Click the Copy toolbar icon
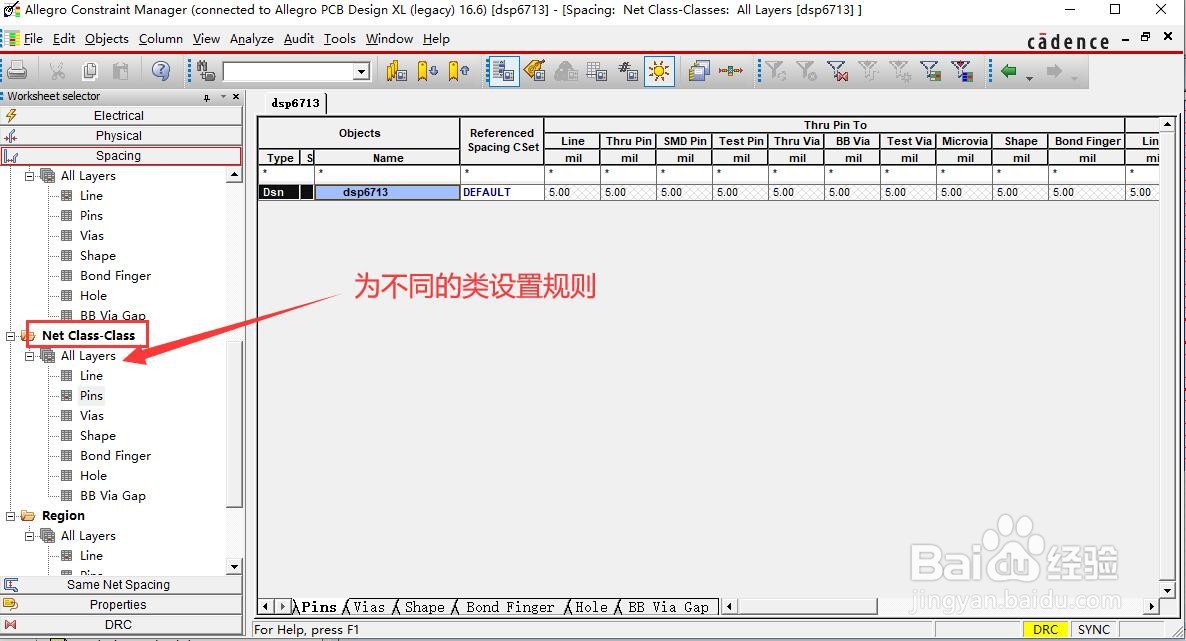 89,71
